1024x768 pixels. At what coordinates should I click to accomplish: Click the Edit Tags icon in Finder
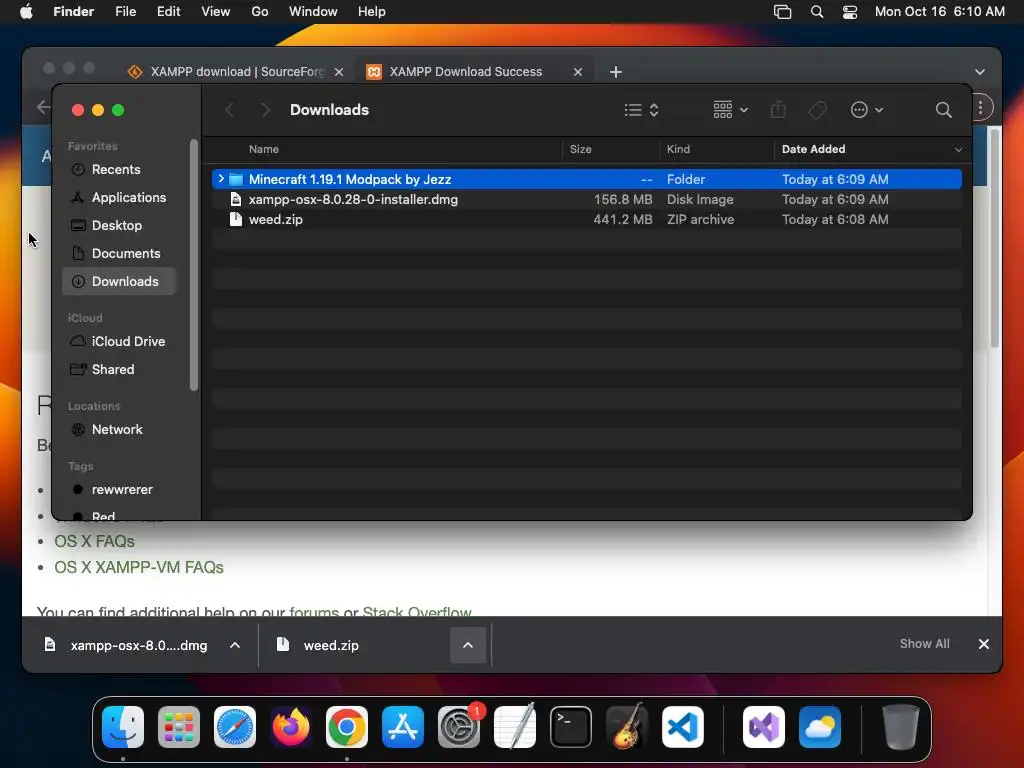point(818,110)
